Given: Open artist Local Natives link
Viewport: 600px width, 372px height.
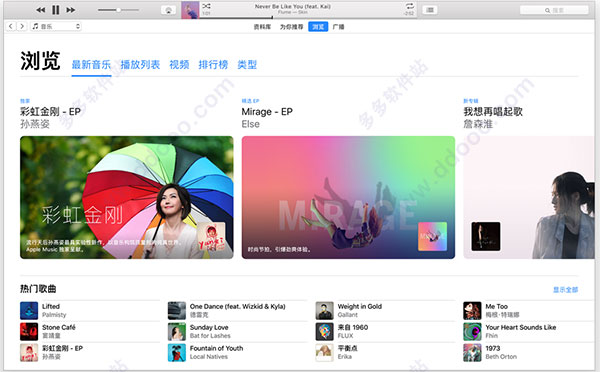Looking at the screenshot, I should (209, 357).
